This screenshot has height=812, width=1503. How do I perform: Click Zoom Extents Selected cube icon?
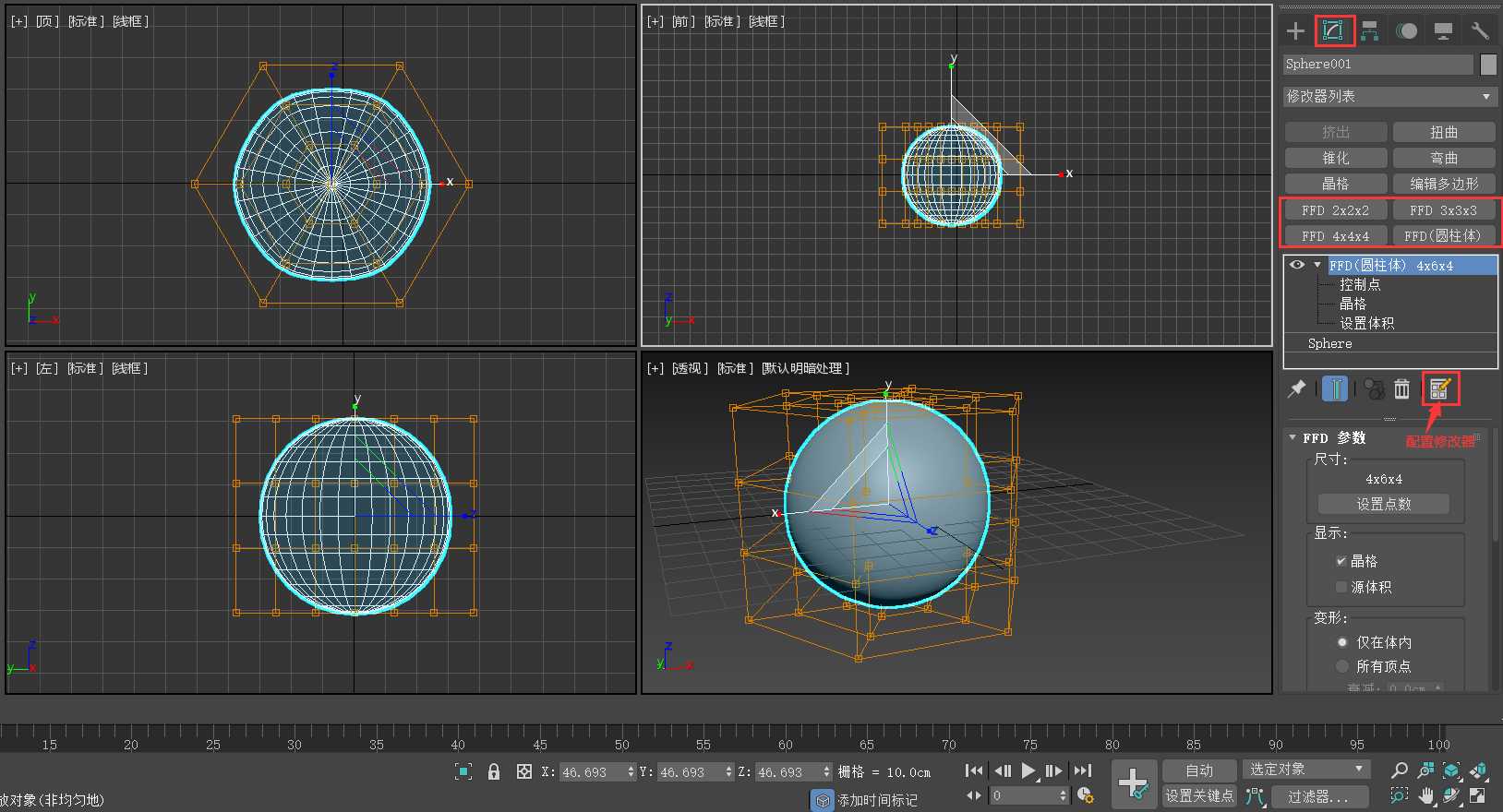[x=1452, y=770]
